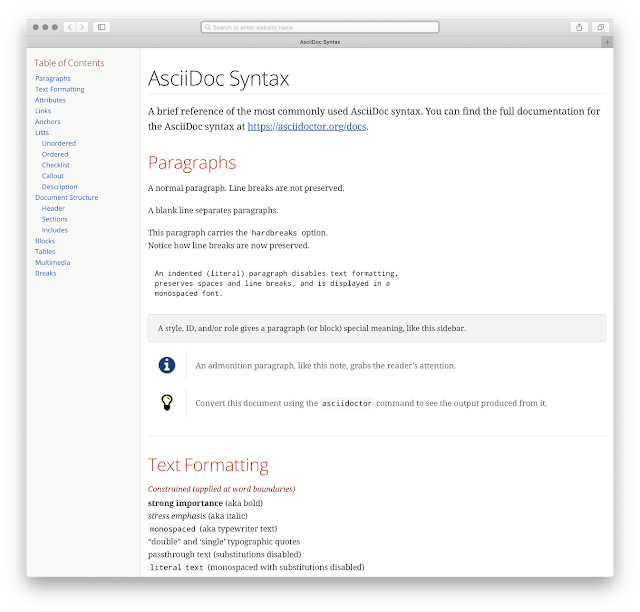Image resolution: width=640 pixels, height=612 pixels.
Task: Click the AsciiDoc Syntax page title
Action: click(x=218, y=78)
